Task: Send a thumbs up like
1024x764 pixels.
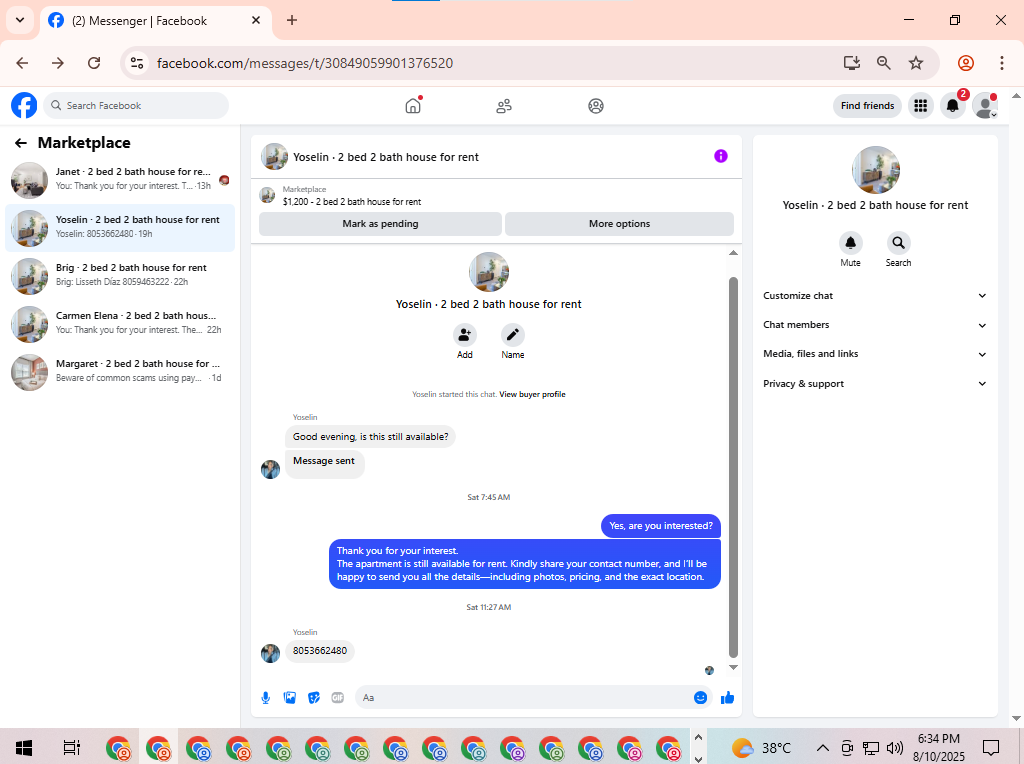Action: point(728,698)
